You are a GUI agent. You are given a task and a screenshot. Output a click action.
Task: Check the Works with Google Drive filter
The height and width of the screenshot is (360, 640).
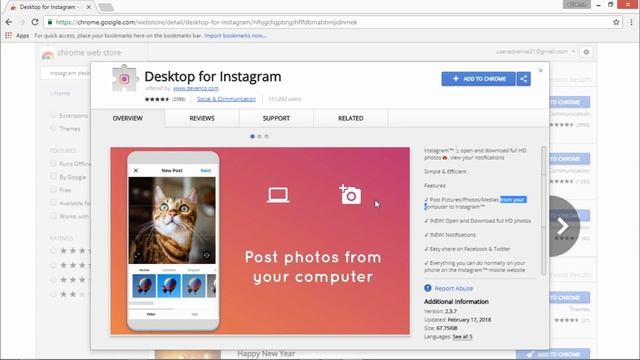53,216
